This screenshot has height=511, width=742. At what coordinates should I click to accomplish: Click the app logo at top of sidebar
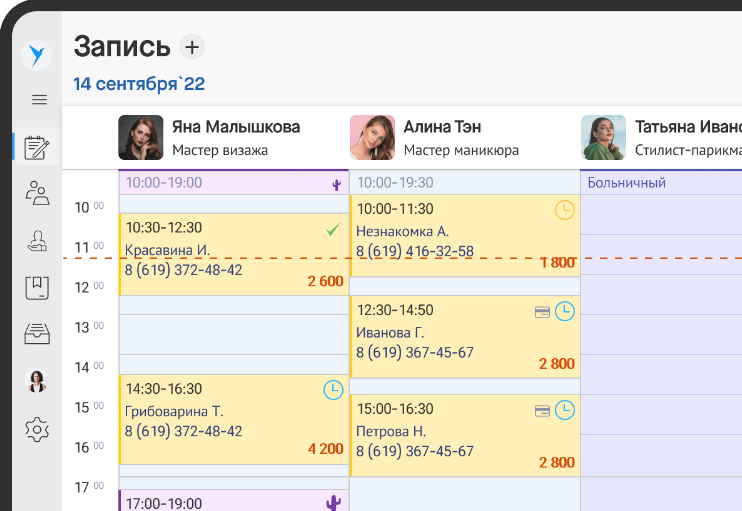37,55
